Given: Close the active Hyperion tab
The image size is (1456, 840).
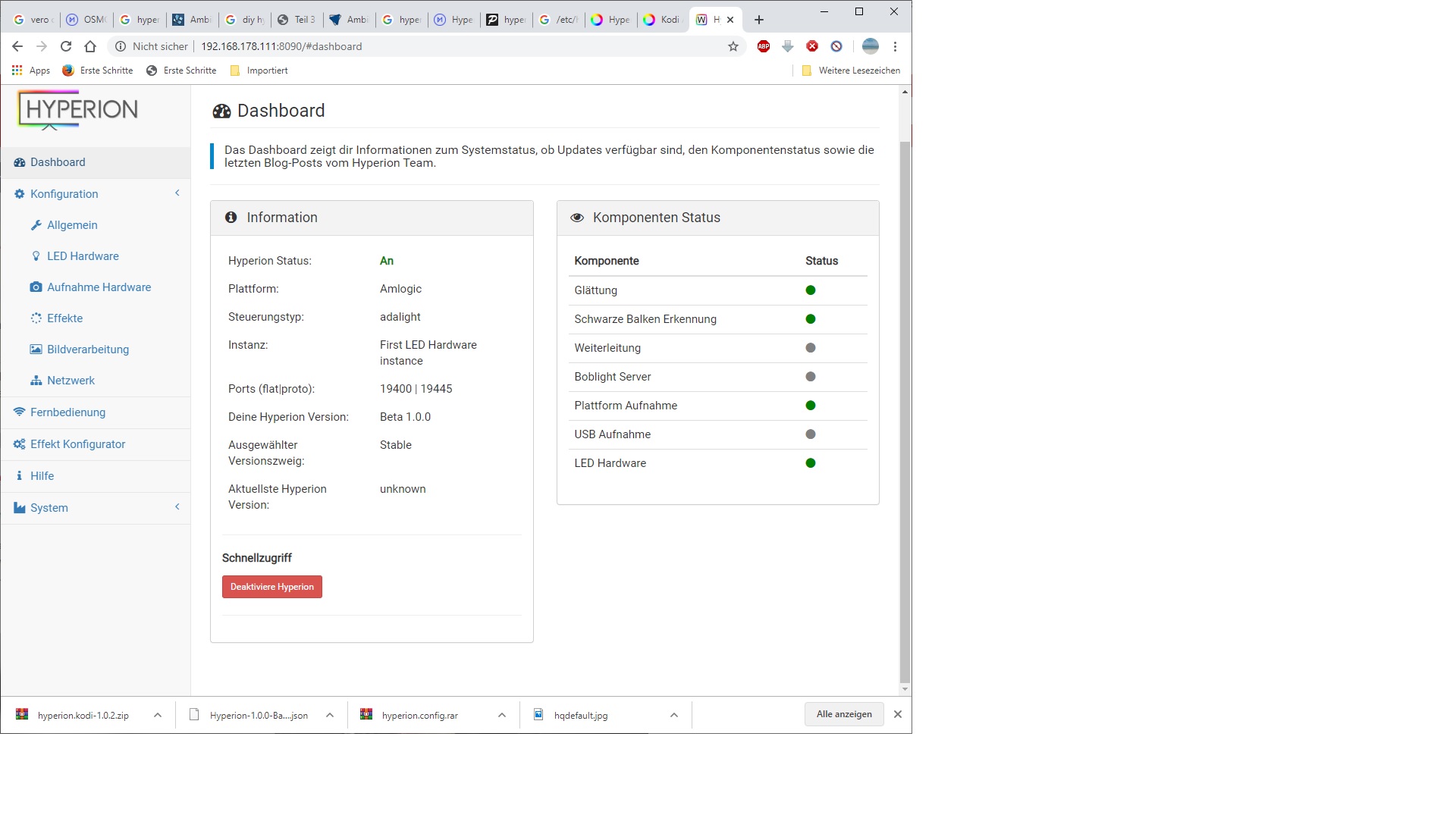Looking at the screenshot, I should (730, 20).
